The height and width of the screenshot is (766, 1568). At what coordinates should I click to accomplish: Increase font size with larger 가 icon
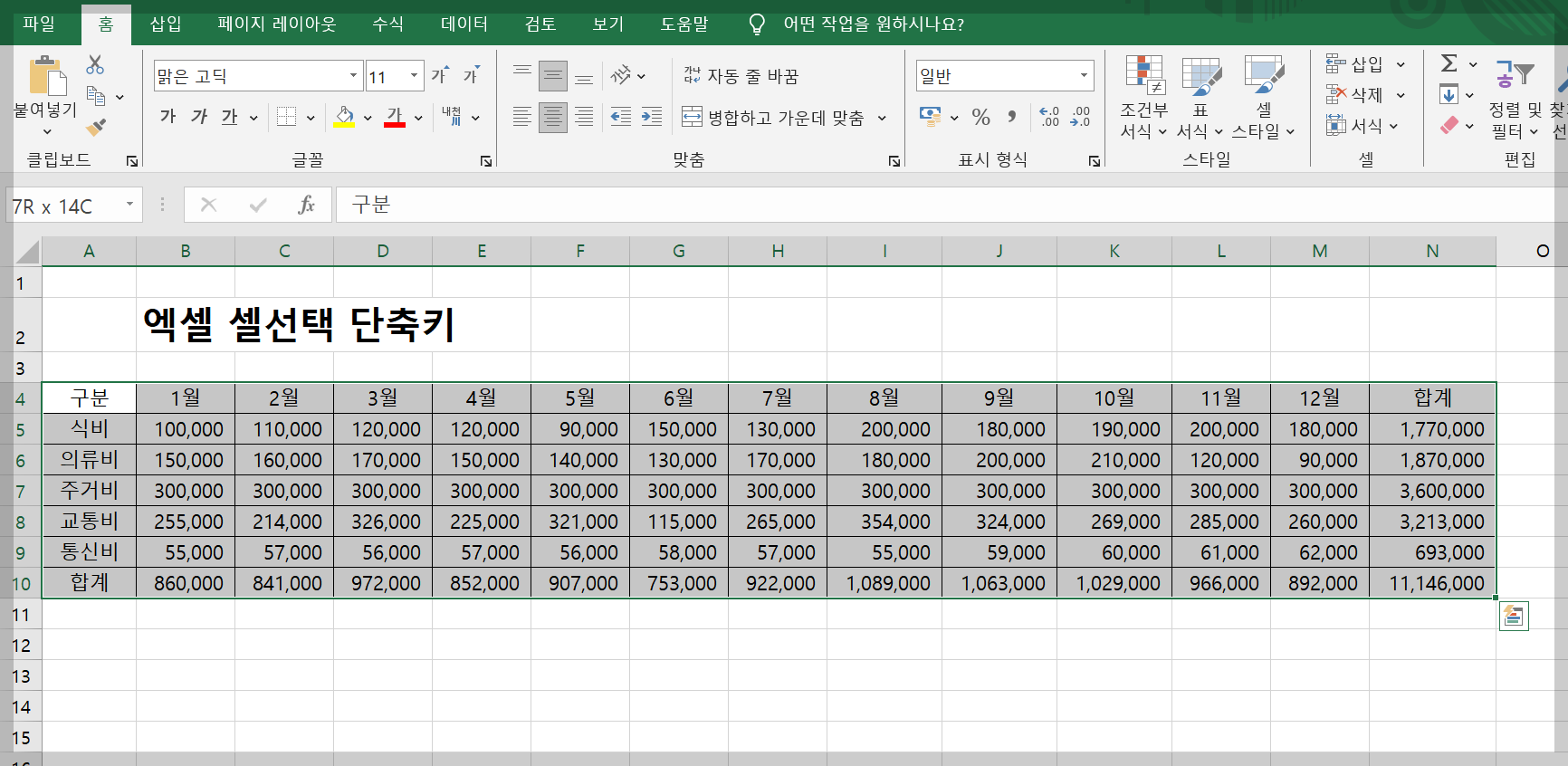tap(439, 75)
